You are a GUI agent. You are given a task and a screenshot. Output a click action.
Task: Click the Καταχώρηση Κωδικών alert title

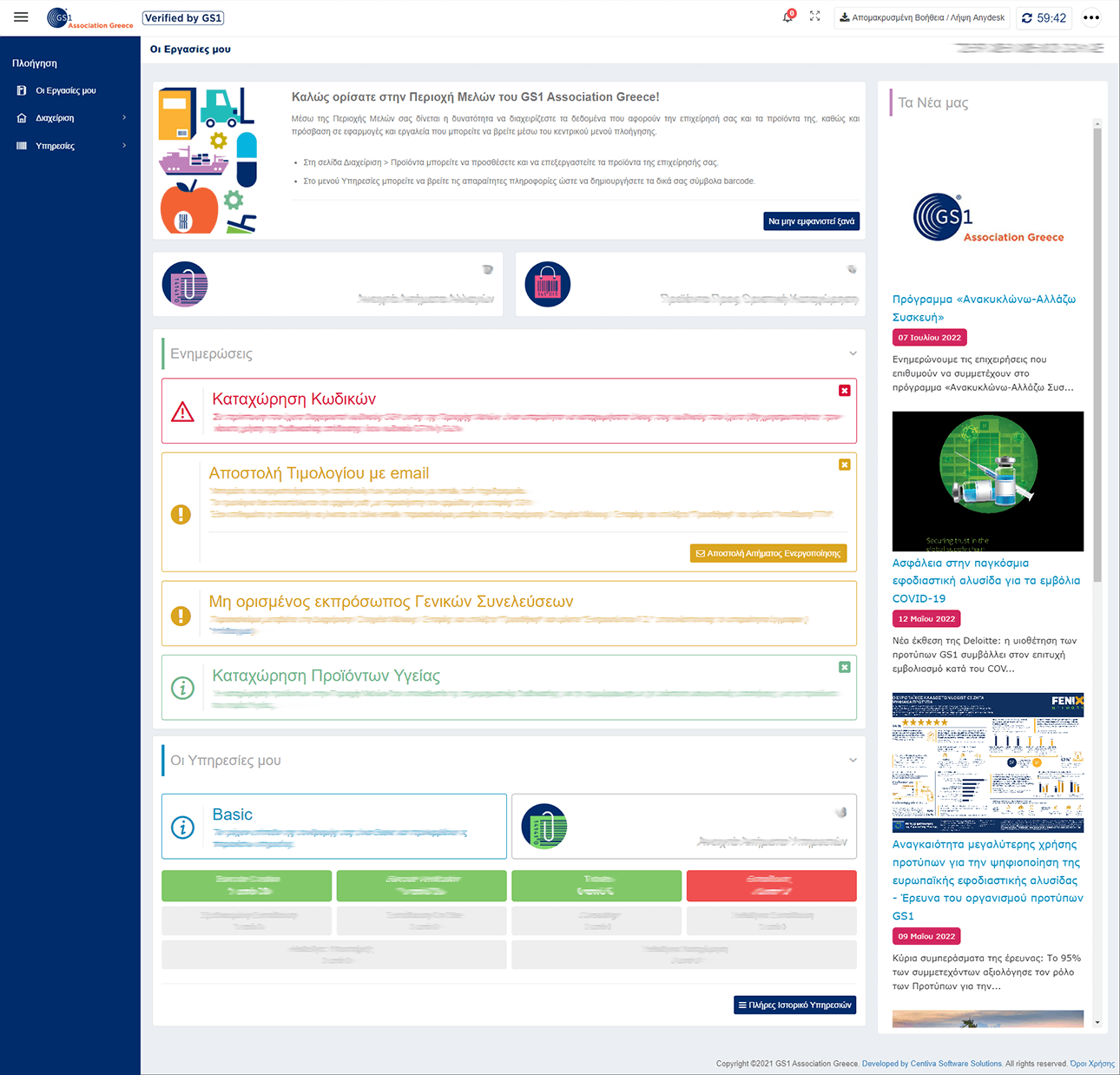294,399
